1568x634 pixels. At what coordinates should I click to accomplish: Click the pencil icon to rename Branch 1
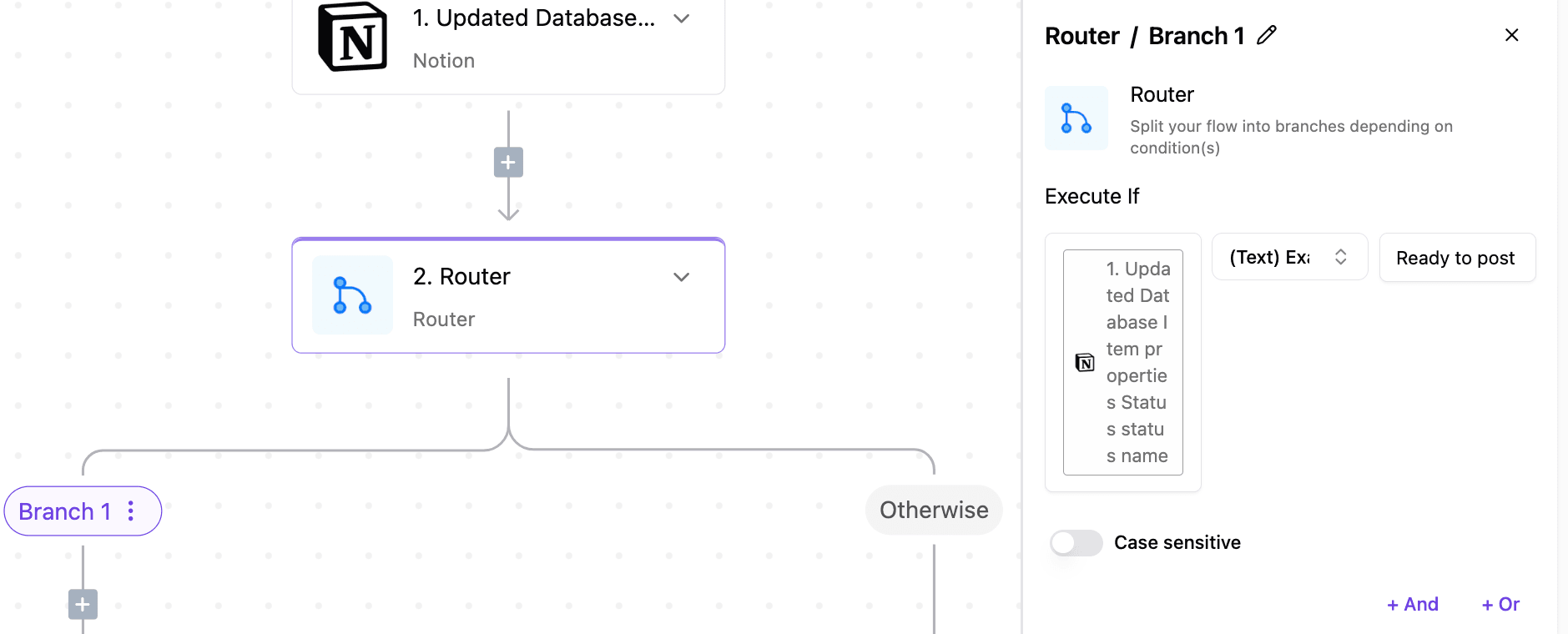(x=1267, y=35)
